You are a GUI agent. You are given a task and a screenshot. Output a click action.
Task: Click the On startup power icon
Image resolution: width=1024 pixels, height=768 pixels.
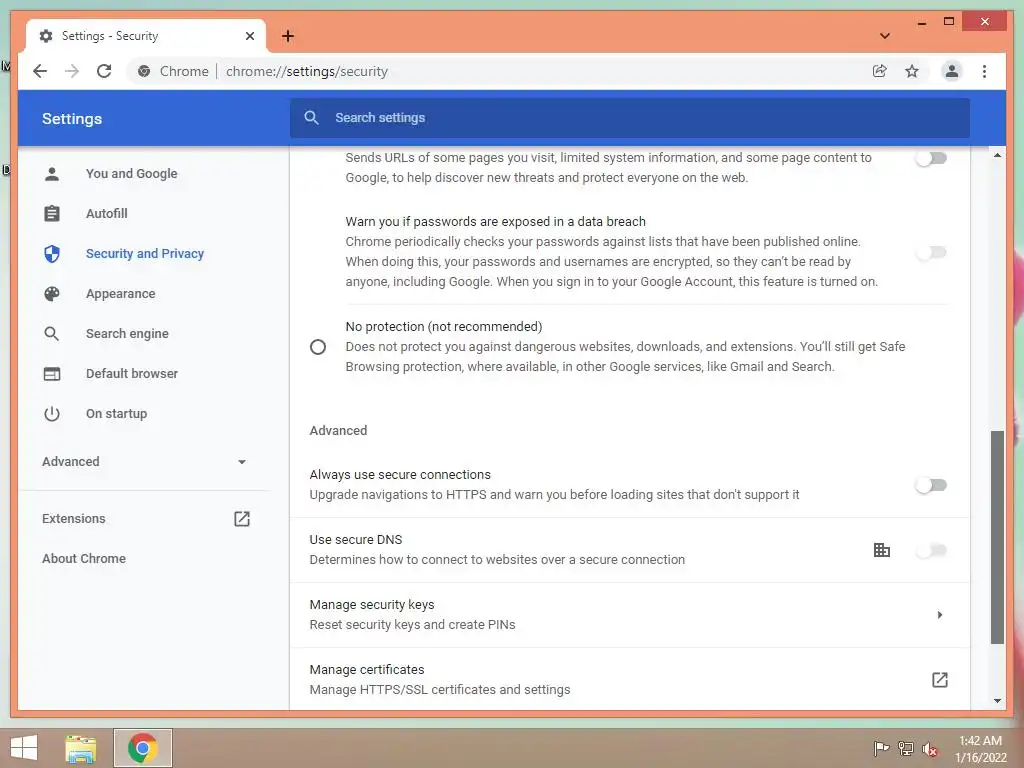point(52,414)
